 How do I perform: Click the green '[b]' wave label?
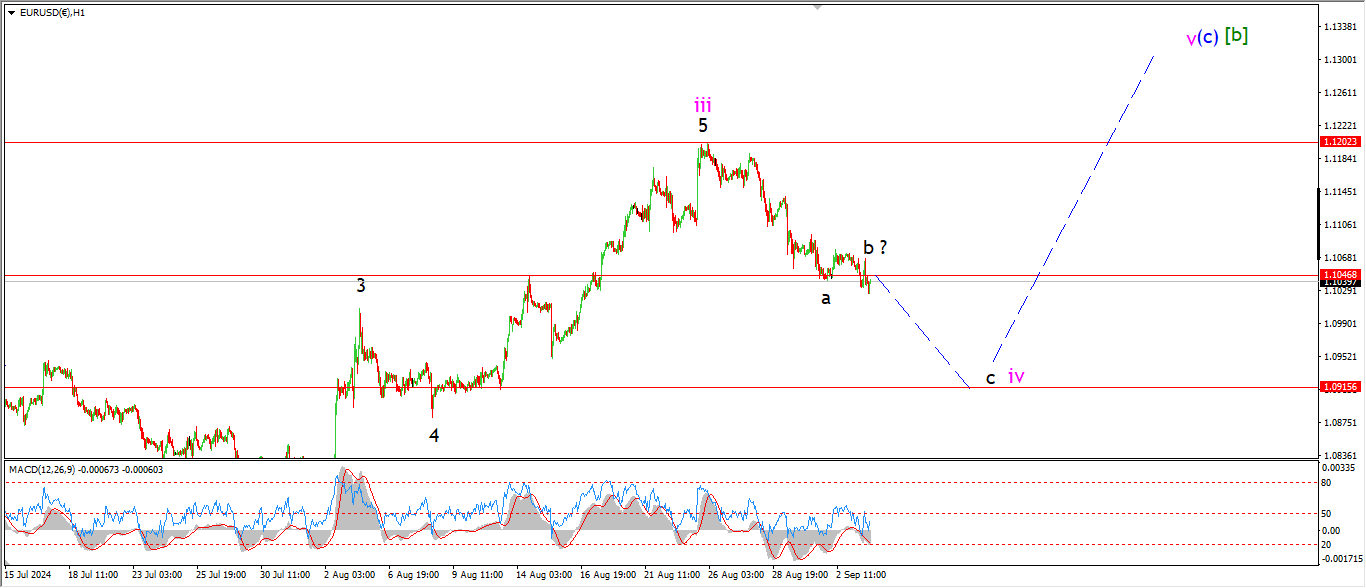click(x=1237, y=35)
